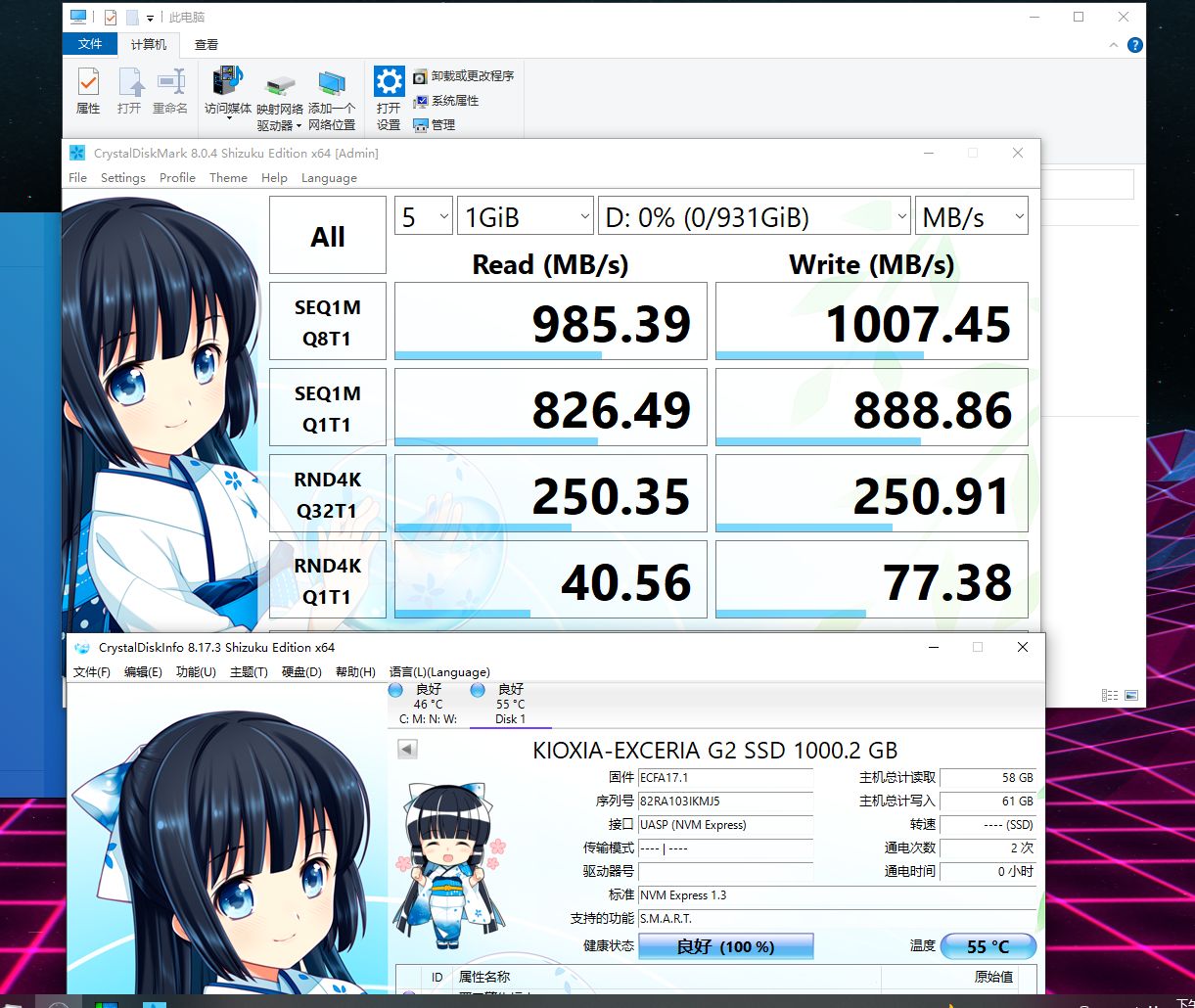This screenshot has height=1008, width=1195.
Task: Click the 77.38 write result
Action: tap(872, 580)
